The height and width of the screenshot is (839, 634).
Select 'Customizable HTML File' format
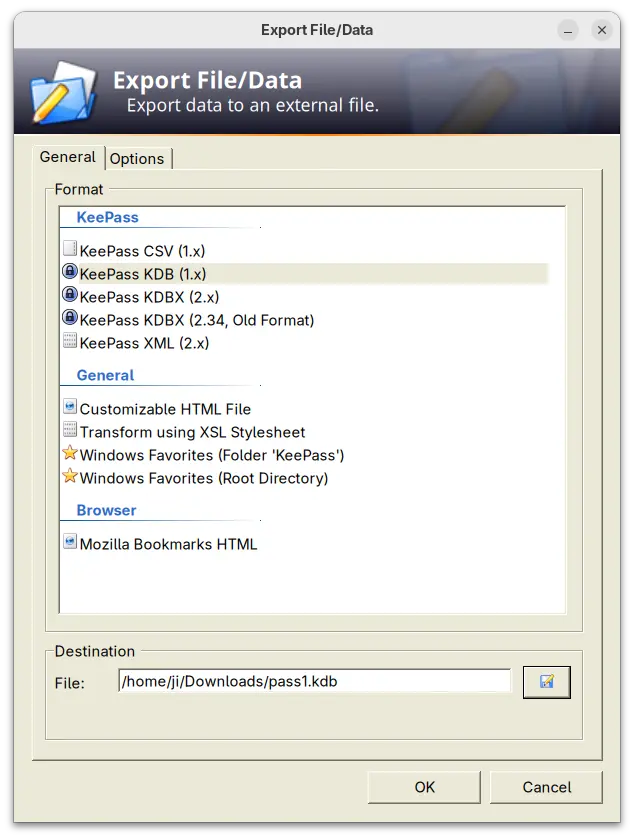165,409
